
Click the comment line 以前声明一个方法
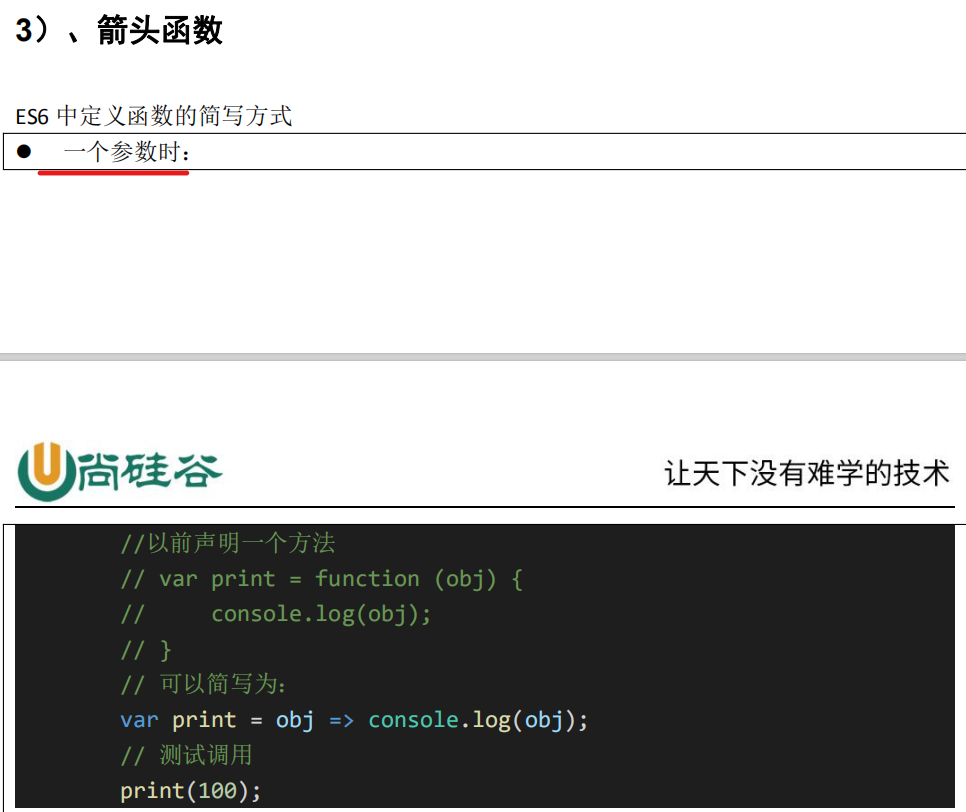pos(227,544)
